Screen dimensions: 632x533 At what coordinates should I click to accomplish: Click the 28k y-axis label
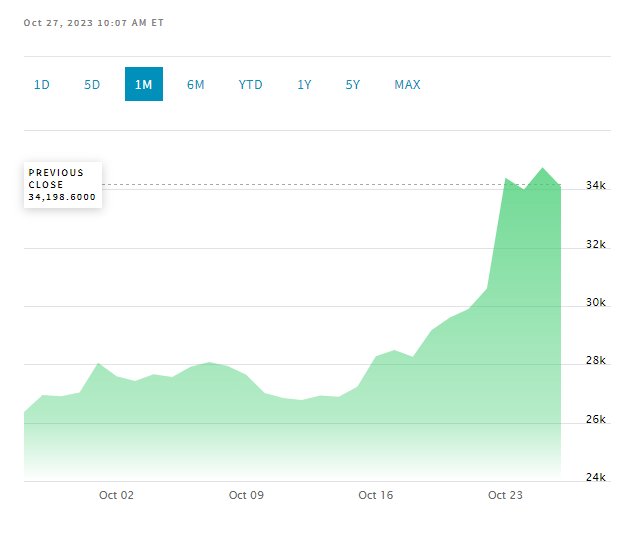pos(596,361)
